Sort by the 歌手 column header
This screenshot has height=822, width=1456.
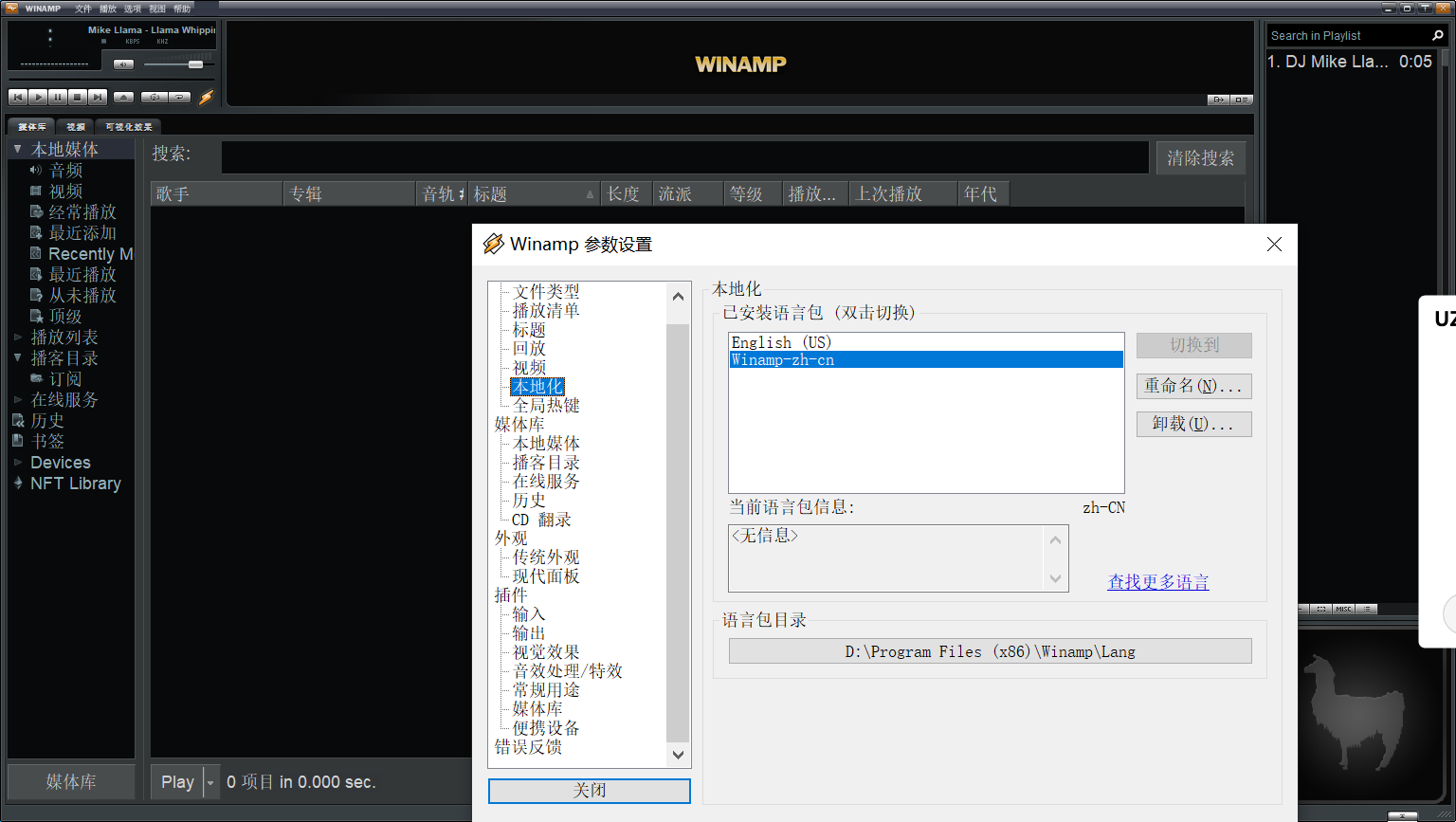(x=217, y=193)
